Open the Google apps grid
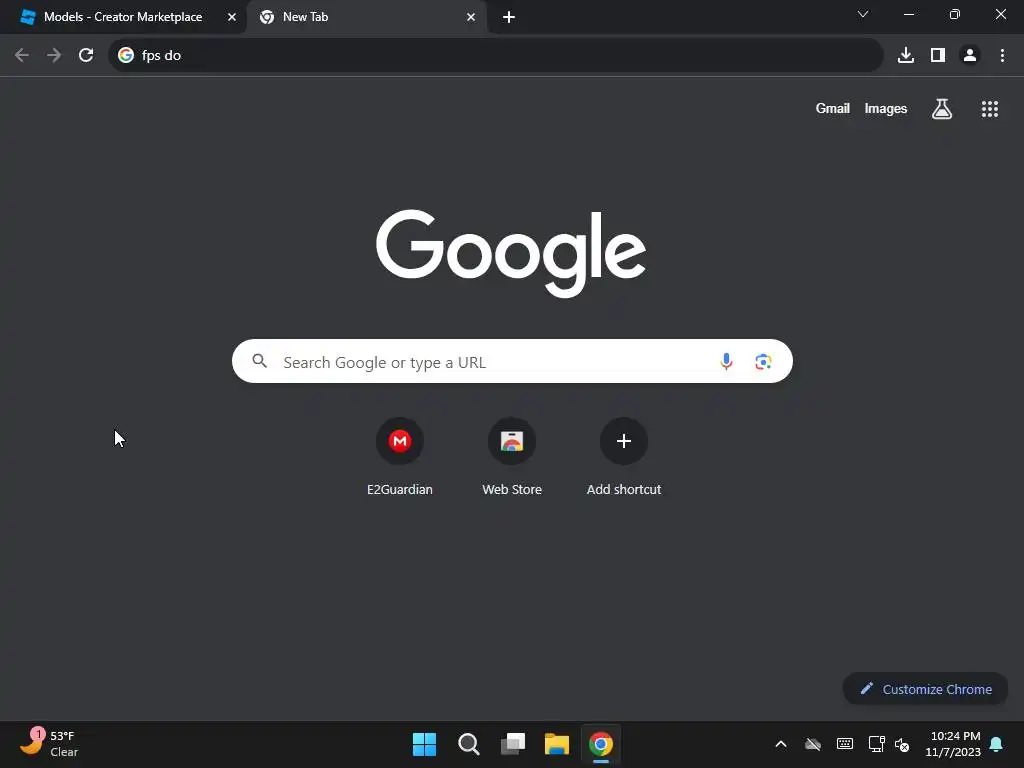The image size is (1024, 768). click(x=990, y=109)
